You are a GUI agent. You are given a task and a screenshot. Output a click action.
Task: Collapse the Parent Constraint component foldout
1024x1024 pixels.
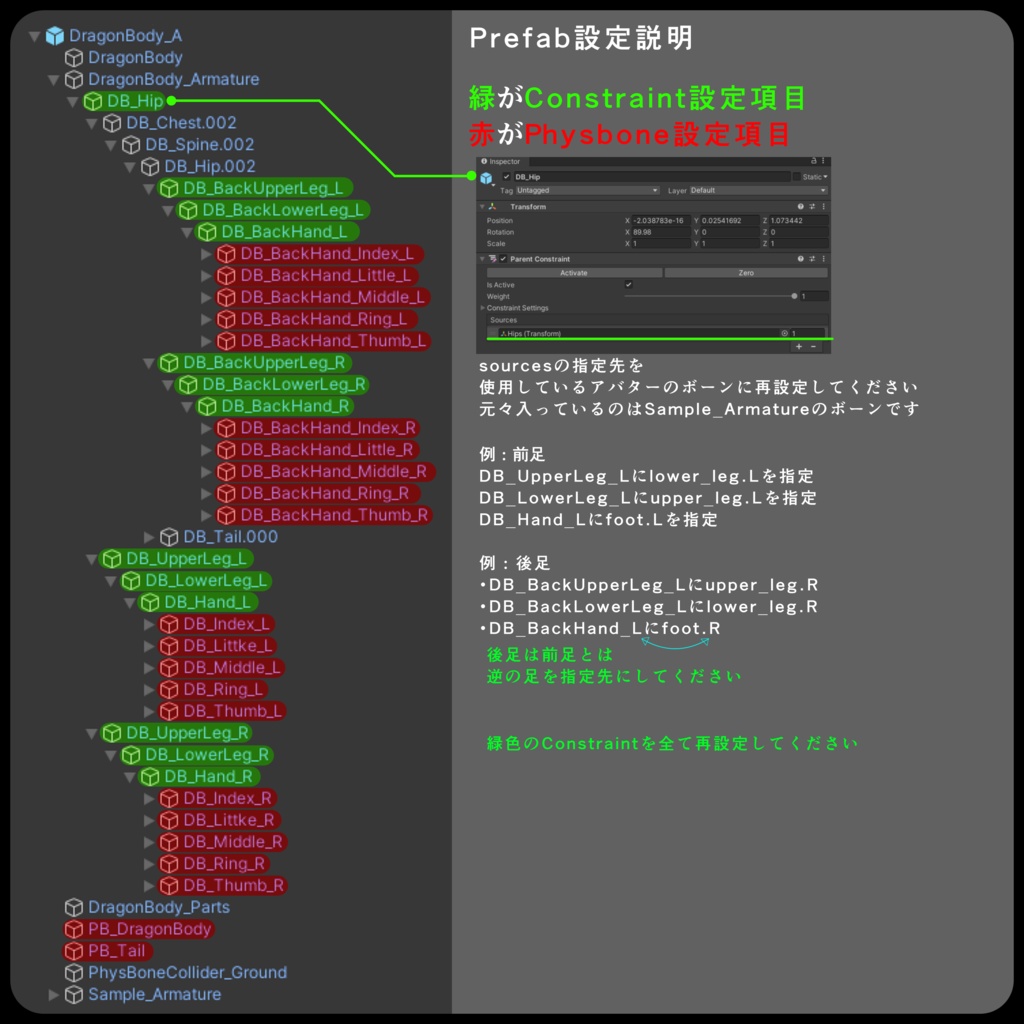[x=482, y=259]
